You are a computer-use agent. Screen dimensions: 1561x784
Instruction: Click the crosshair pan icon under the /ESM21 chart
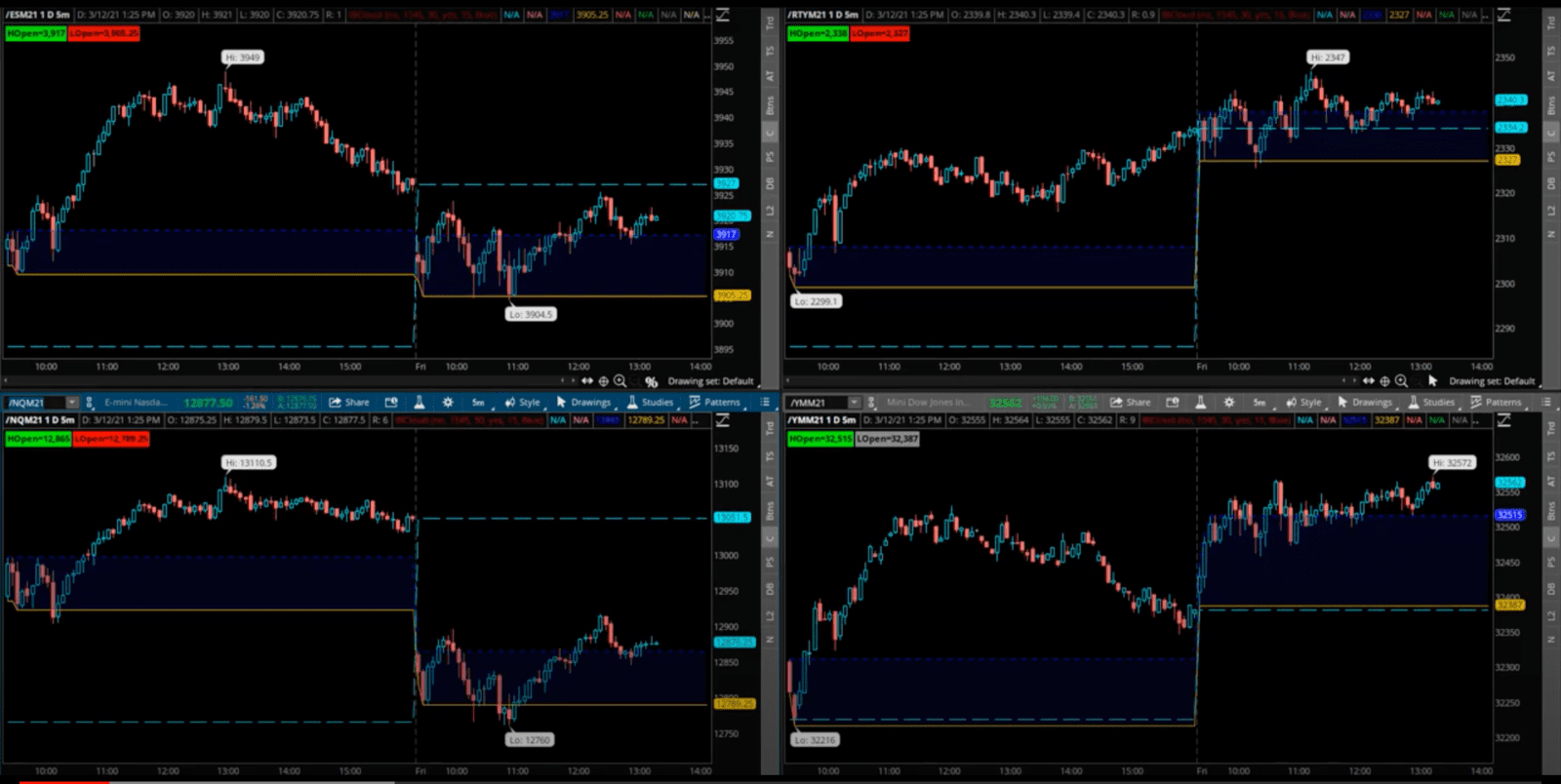[x=603, y=381]
